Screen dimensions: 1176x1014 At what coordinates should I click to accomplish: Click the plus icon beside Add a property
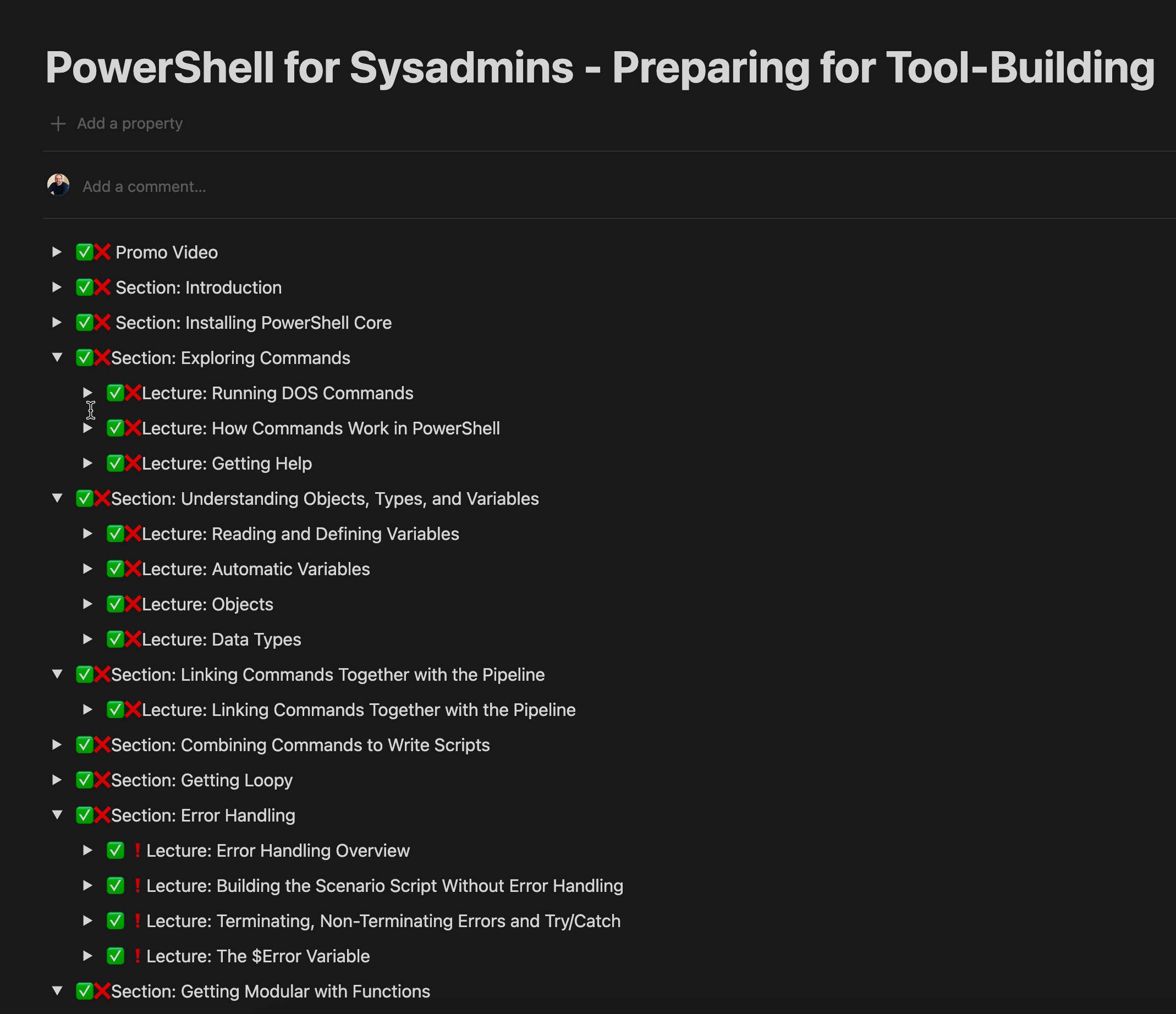(58, 124)
